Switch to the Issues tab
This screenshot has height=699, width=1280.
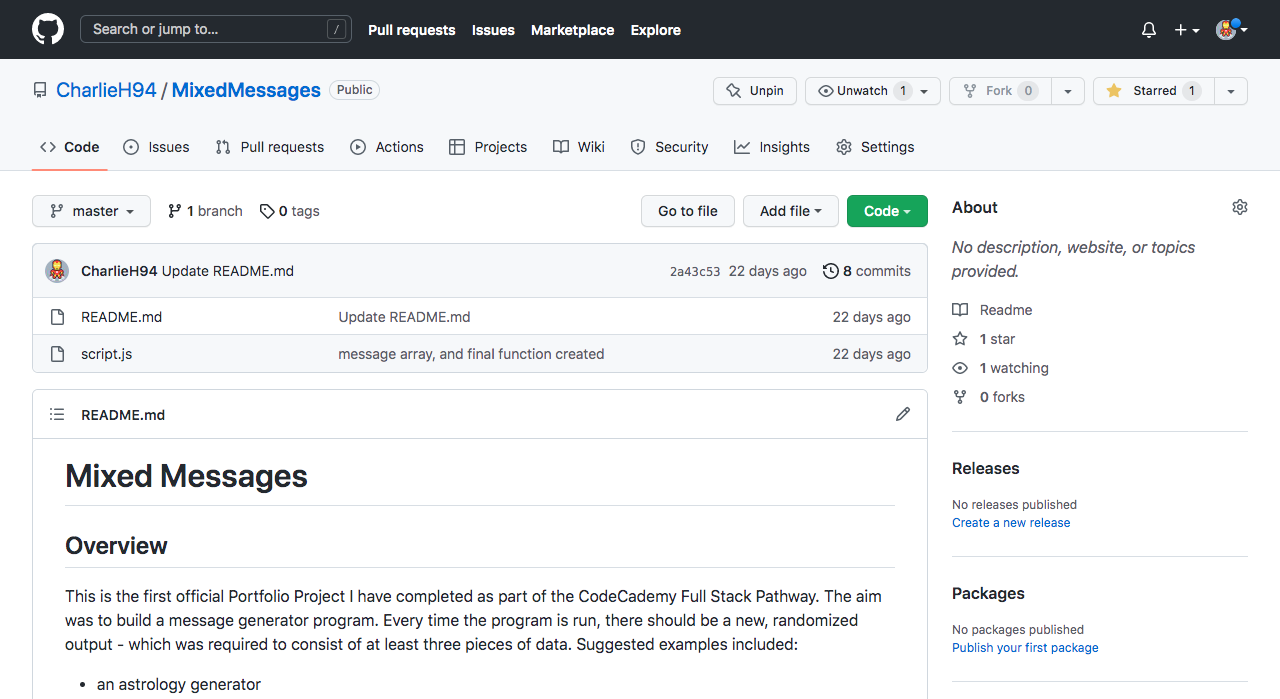click(x=157, y=147)
